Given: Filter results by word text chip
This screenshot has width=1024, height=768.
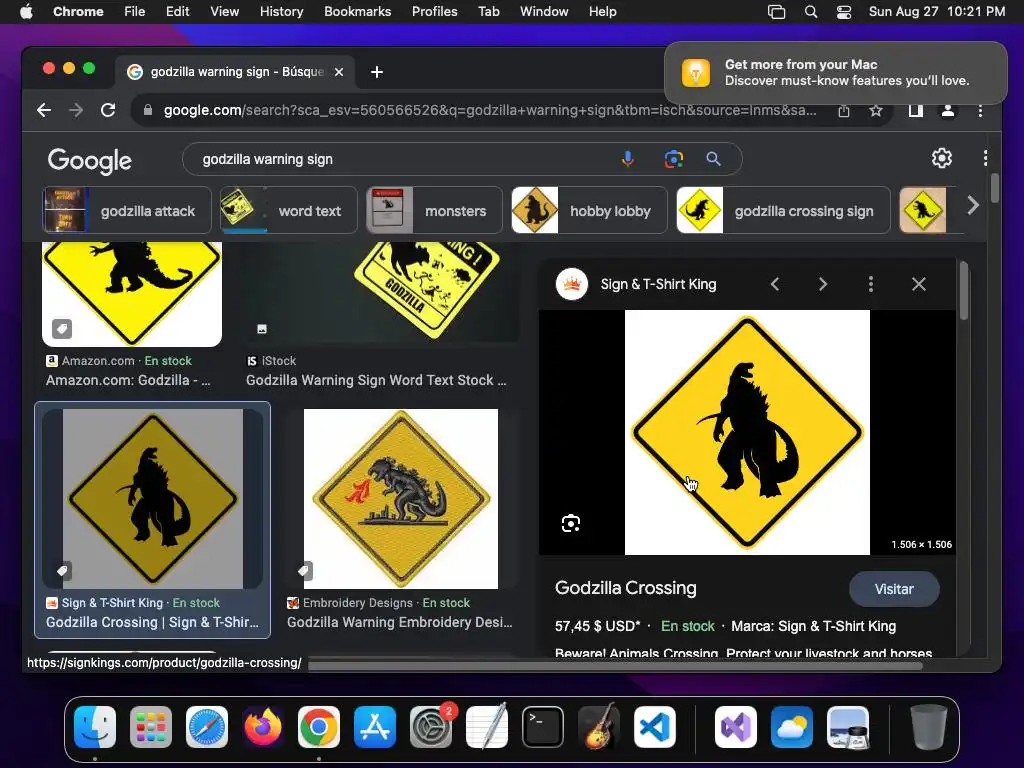Looking at the screenshot, I should pos(289,210).
